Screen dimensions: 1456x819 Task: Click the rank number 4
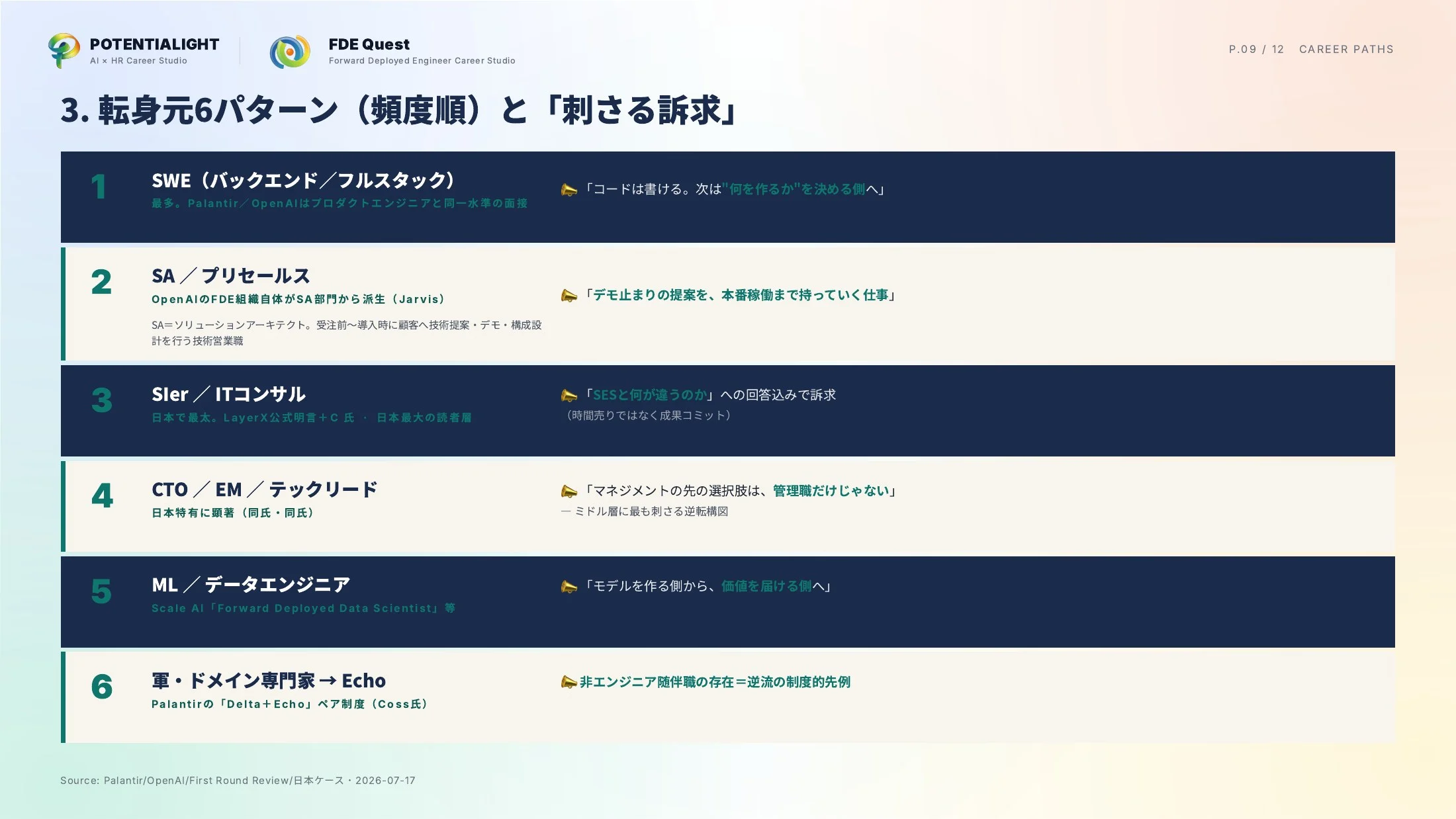102,496
